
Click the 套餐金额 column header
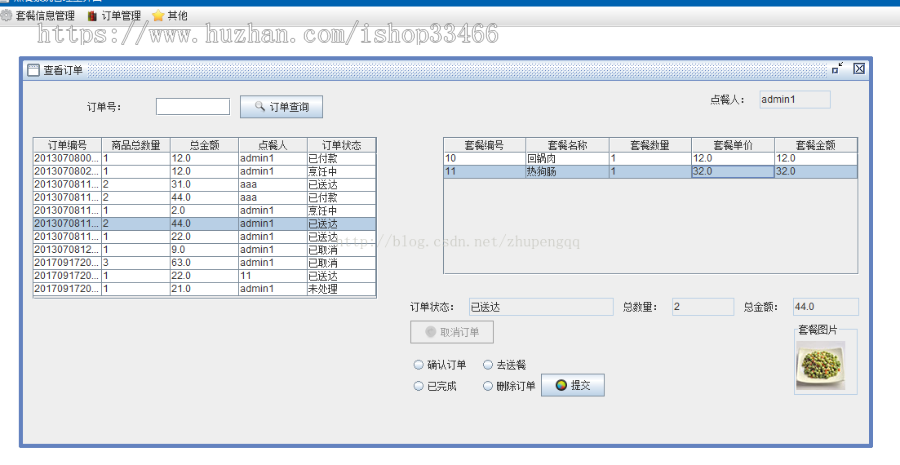[816, 145]
